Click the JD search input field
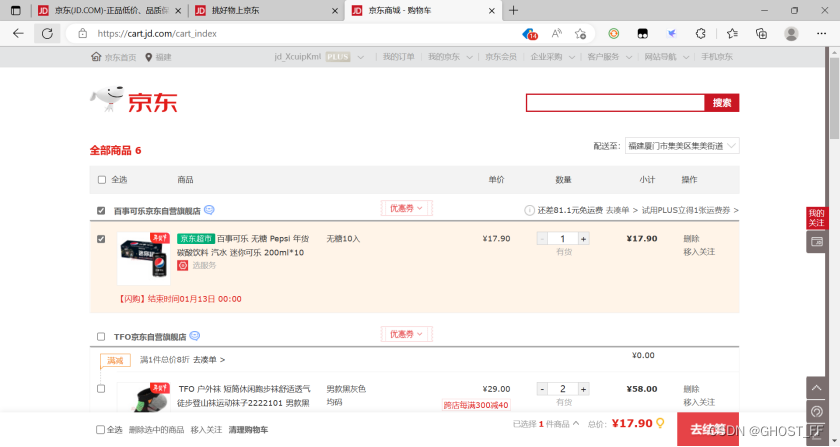This screenshot has height=447, width=840. (x=615, y=103)
